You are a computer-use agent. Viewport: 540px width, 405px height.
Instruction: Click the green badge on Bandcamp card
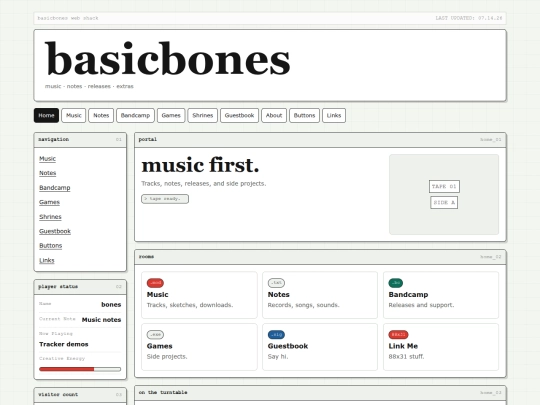pyautogui.click(x=395, y=283)
